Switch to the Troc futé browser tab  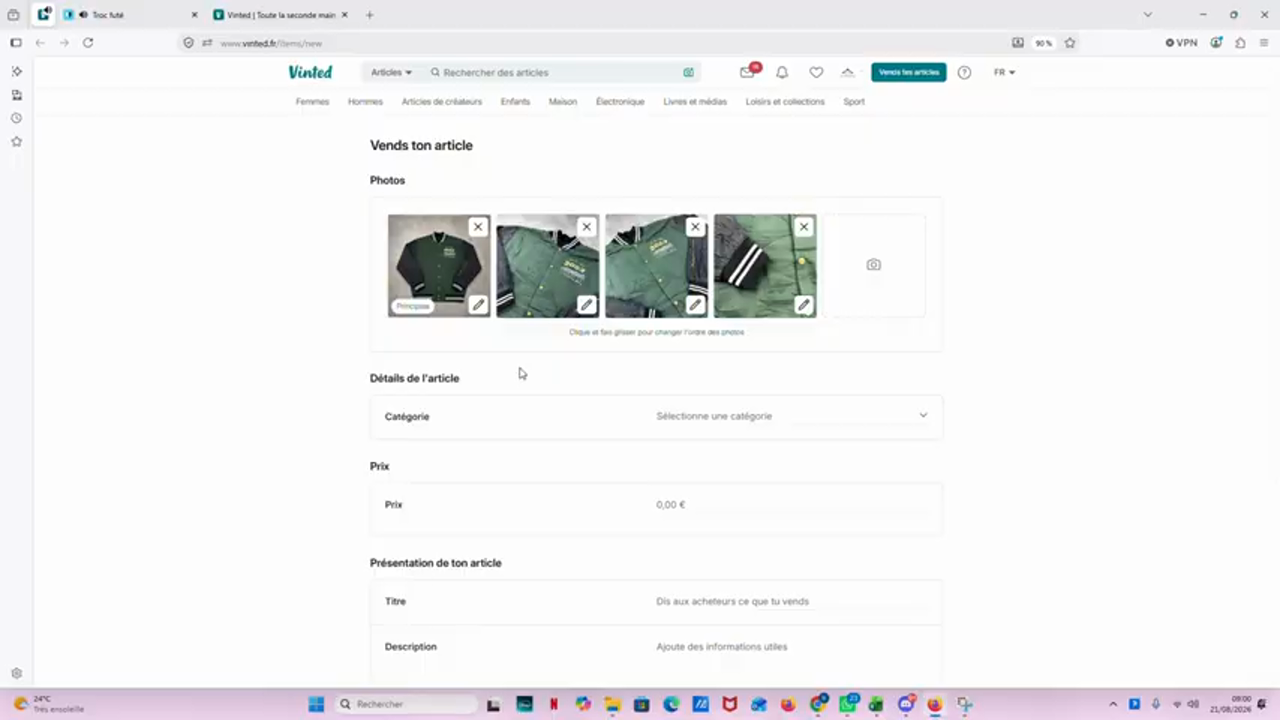pyautogui.click(x=128, y=15)
